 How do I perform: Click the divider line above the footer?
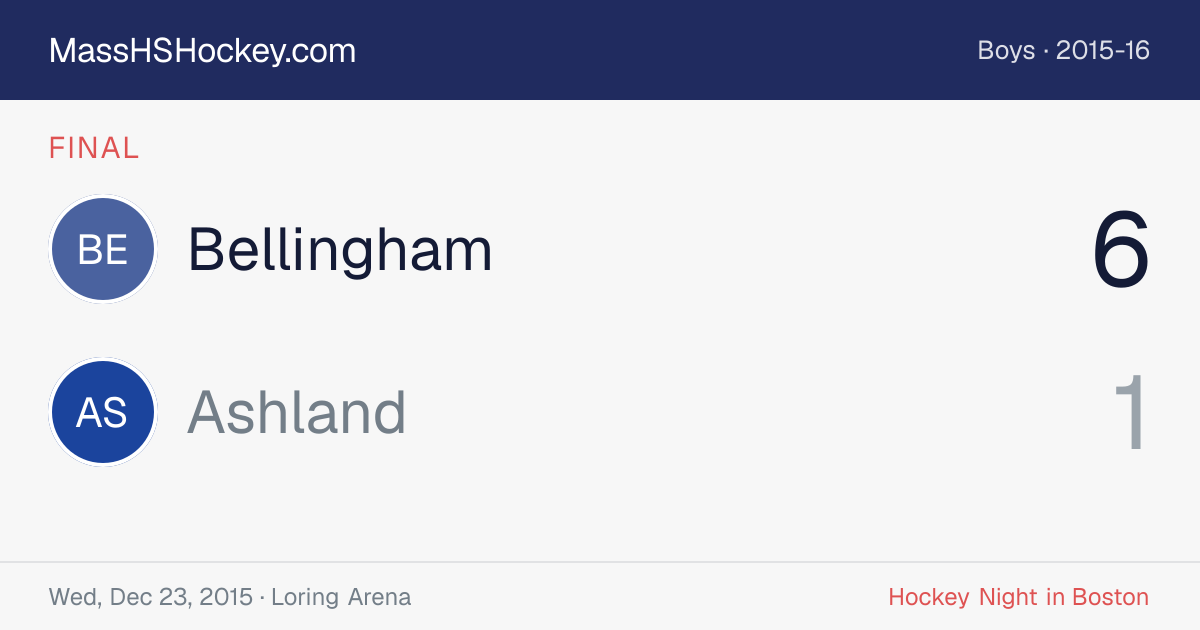[x=600, y=562]
